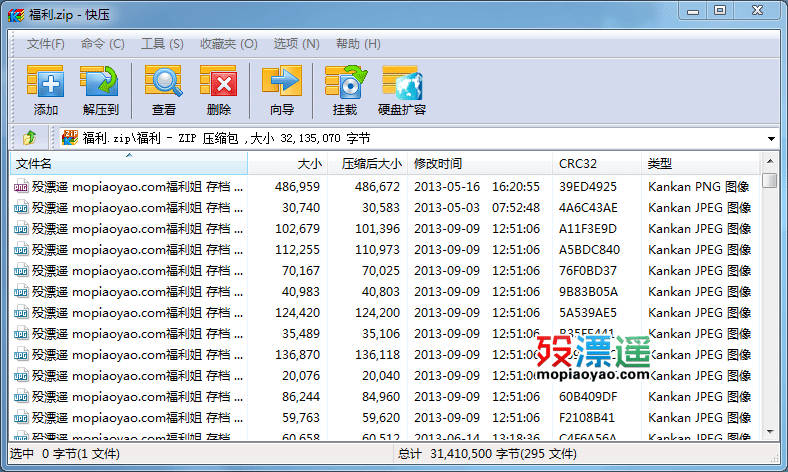The height and width of the screenshot is (472, 788).
Task: Click the JPEG file icon of 86,244 row
Action: [x=21, y=397]
